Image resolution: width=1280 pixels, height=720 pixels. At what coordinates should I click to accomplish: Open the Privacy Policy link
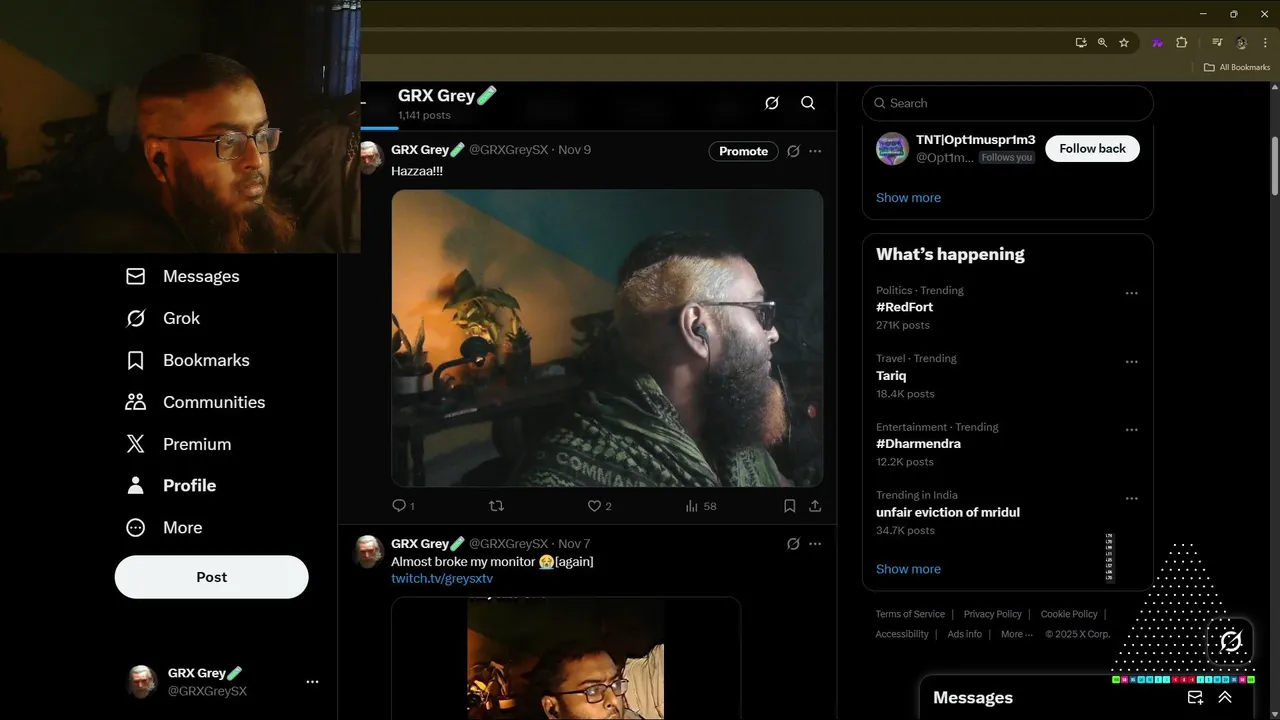tap(993, 614)
